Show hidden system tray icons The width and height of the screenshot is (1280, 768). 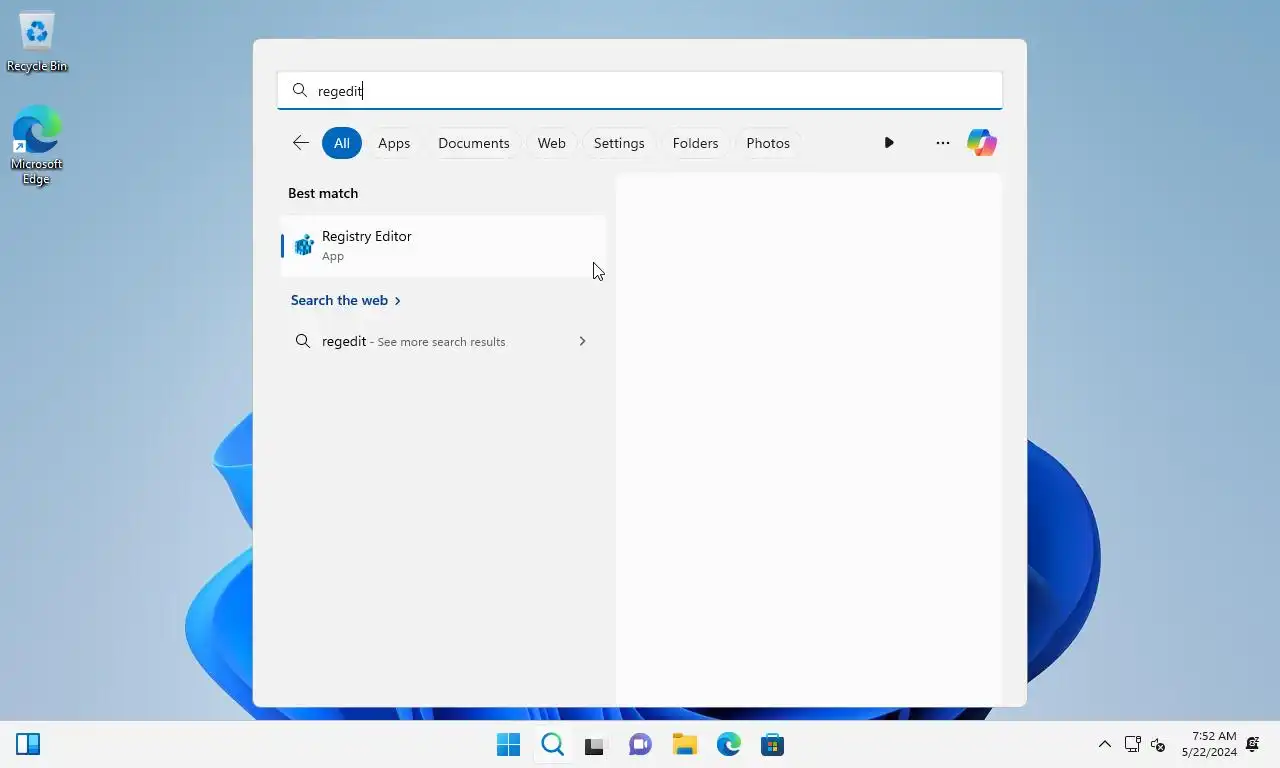point(1104,744)
